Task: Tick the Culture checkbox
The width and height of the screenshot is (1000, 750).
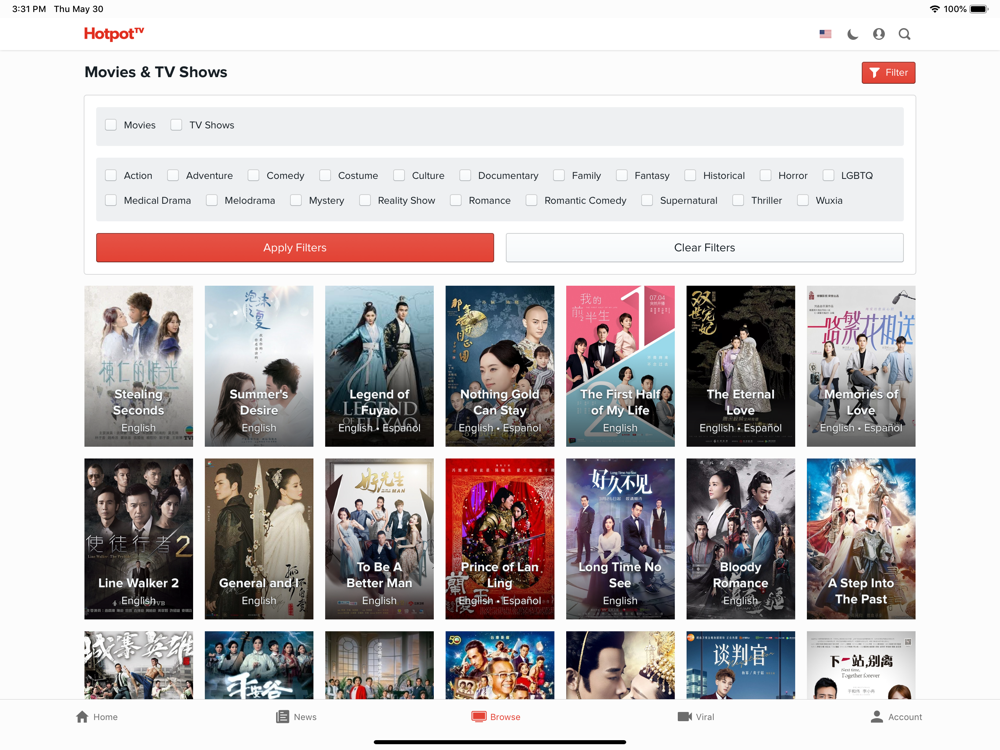Action: (x=399, y=175)
